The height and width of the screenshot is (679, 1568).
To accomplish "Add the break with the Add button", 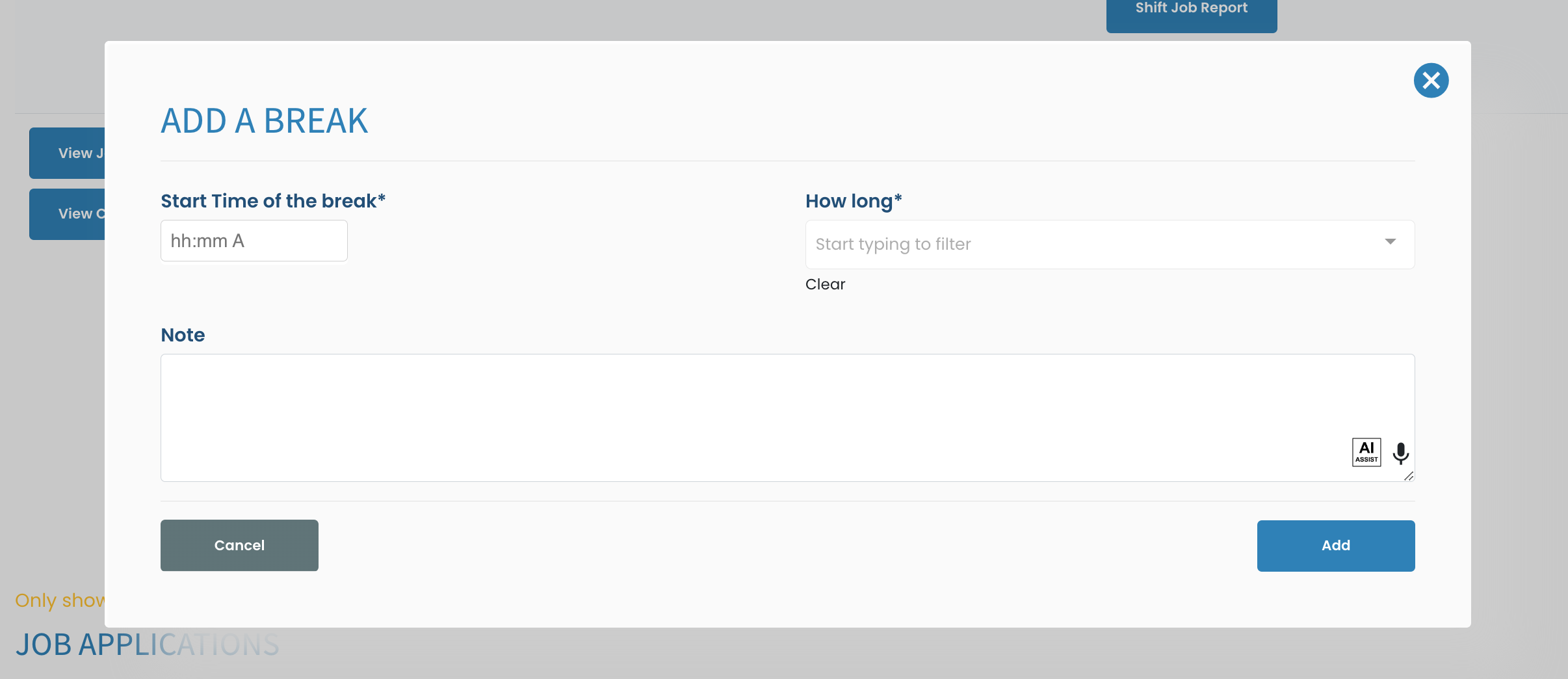I will (1335, 546).
